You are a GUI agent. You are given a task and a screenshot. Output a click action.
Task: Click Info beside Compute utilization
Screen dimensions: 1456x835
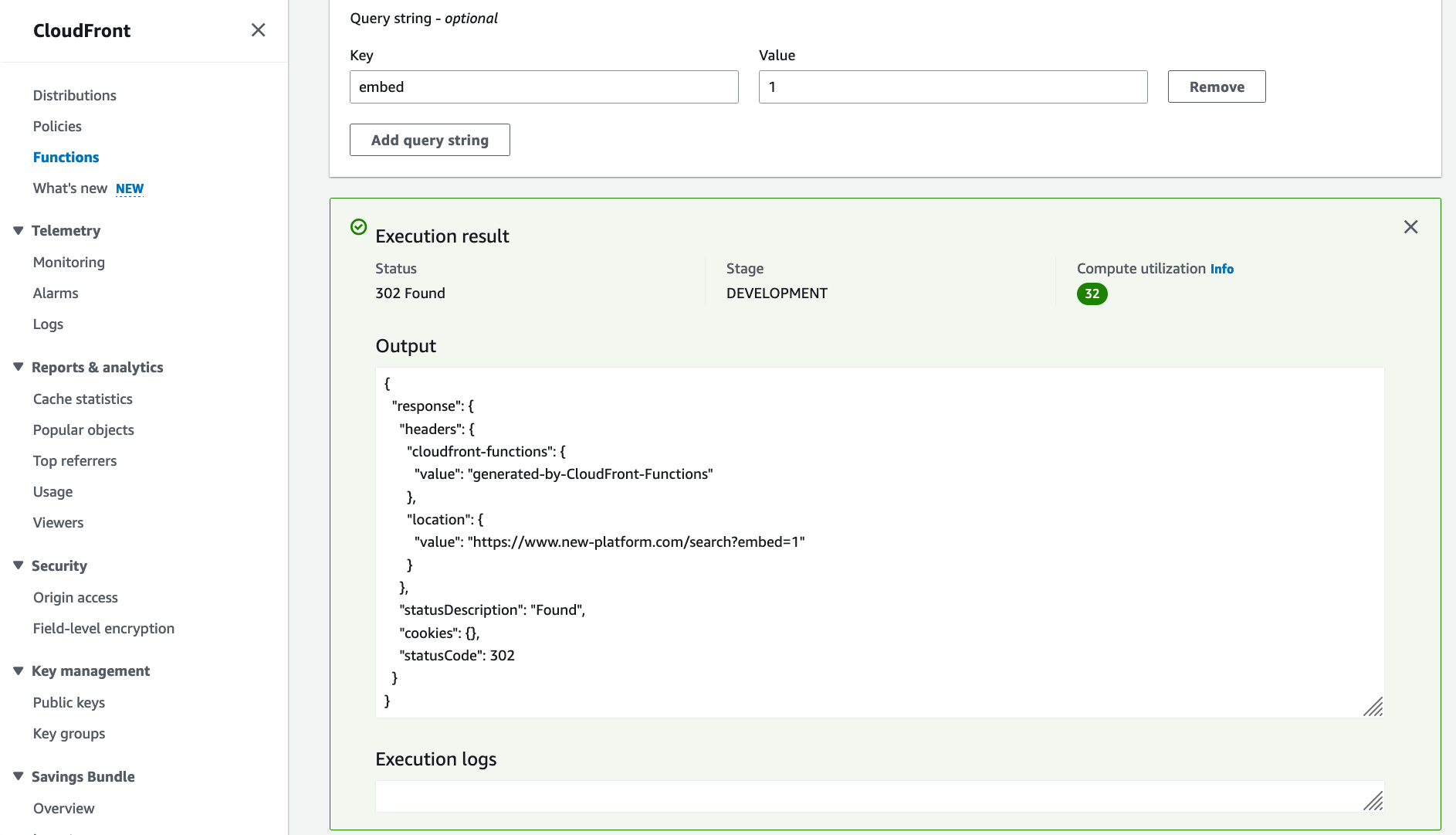point(1222,269)
